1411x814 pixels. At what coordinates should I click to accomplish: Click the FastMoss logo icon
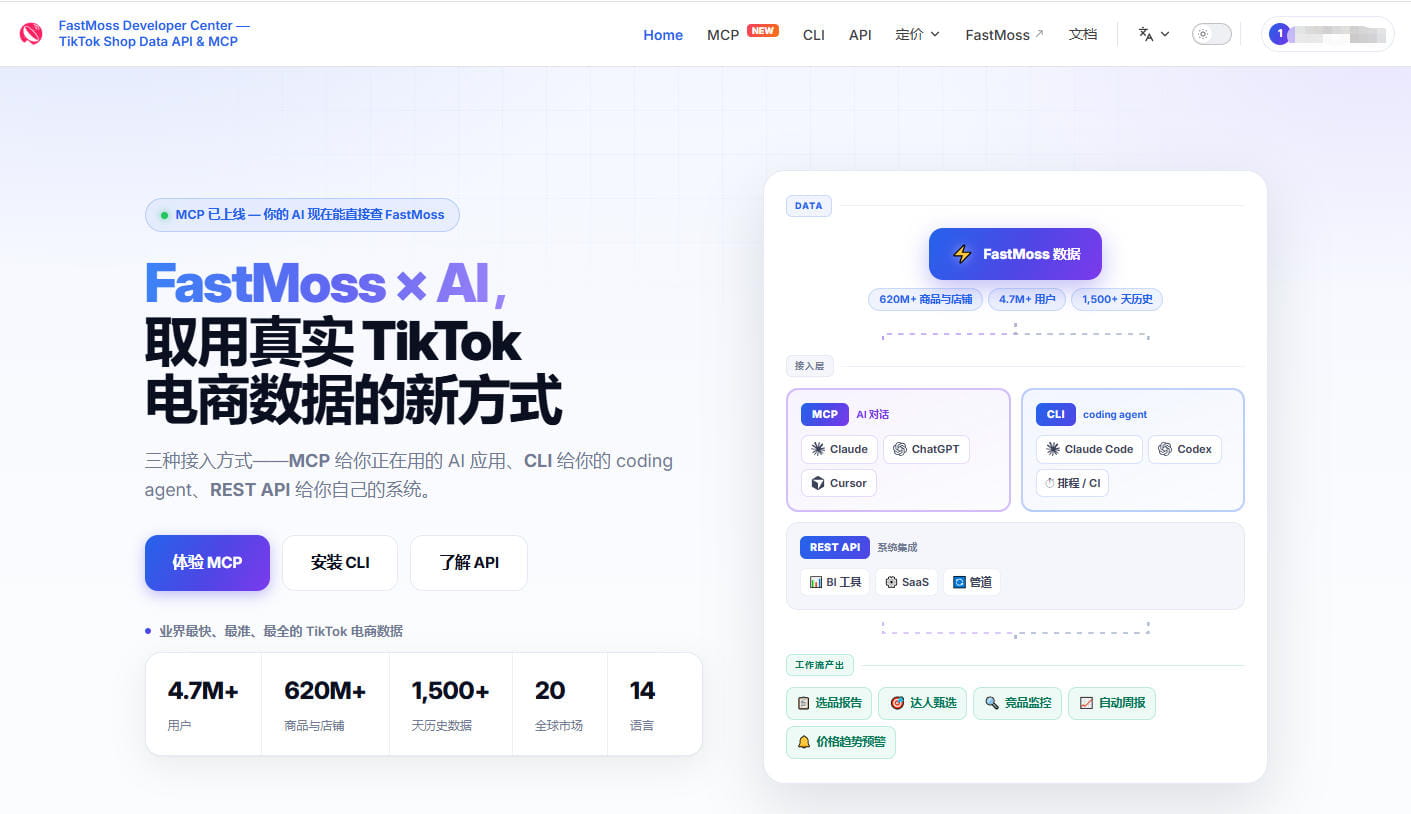(31, 34)
